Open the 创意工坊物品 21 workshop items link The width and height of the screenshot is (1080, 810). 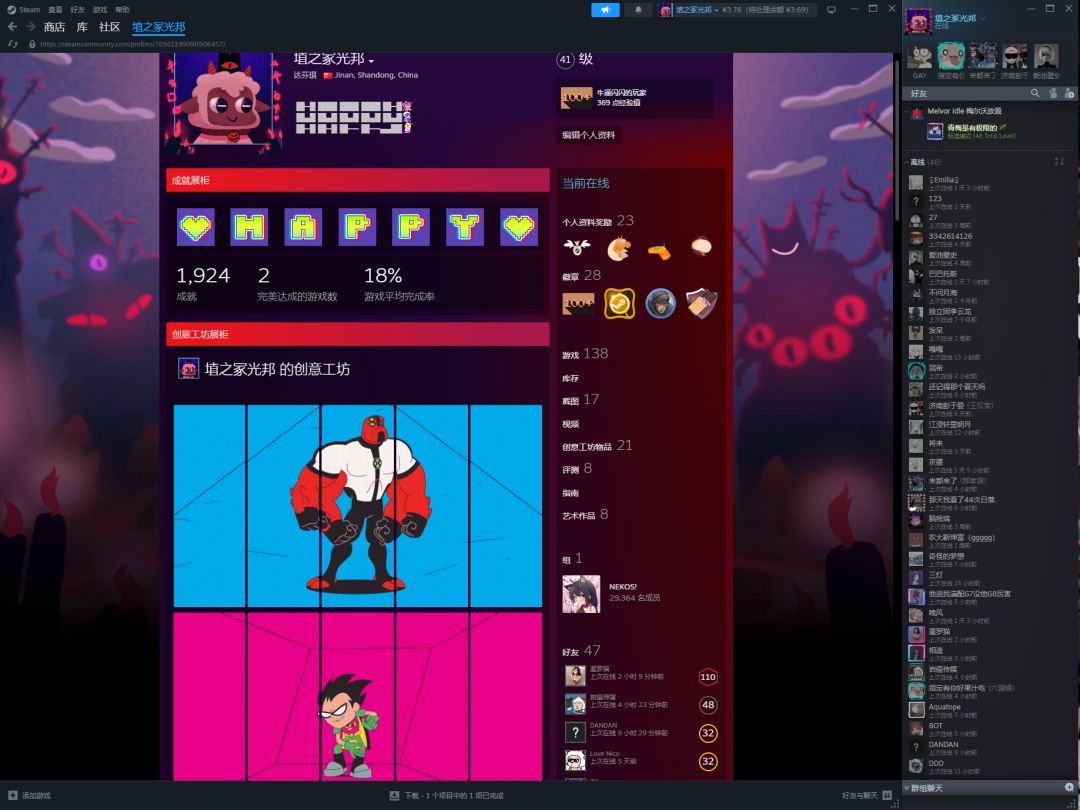[x=597, y=446]
